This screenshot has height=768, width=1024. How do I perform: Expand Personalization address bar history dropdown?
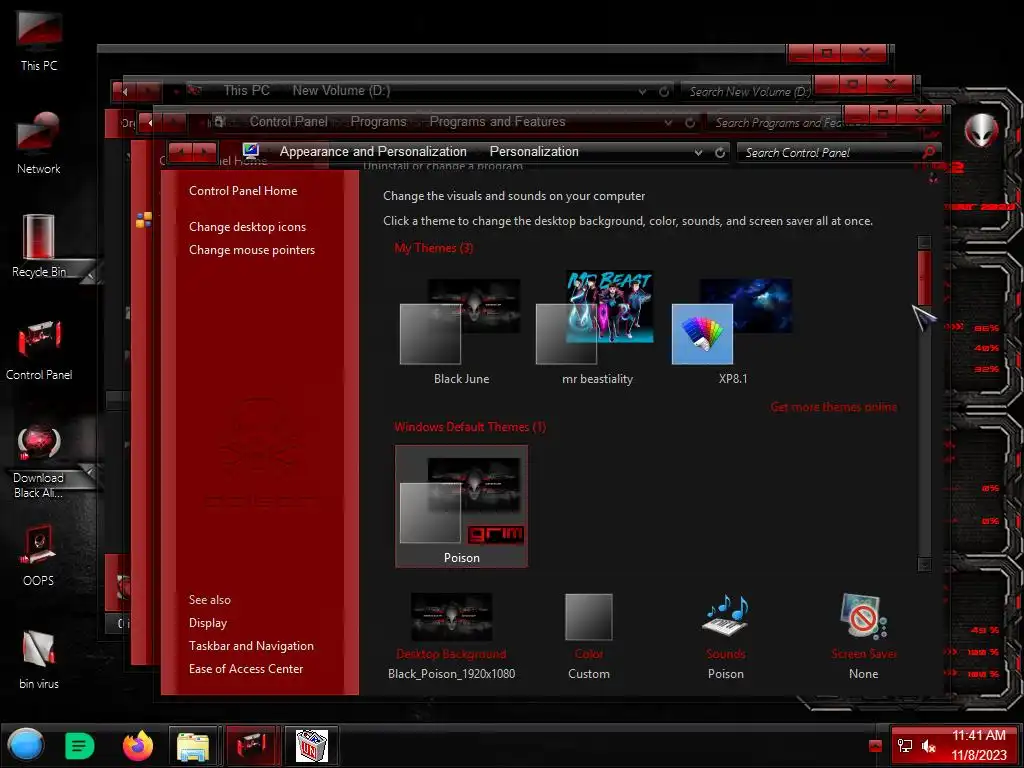699,152
